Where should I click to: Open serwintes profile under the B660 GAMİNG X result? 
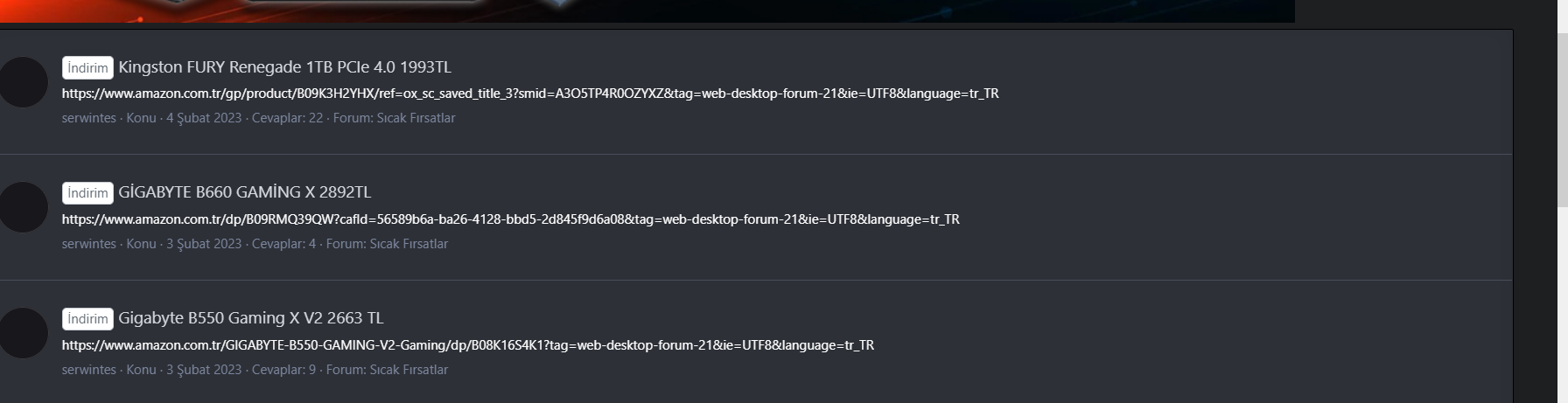[88, 244]
